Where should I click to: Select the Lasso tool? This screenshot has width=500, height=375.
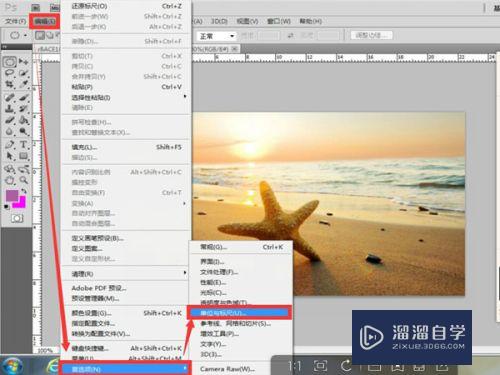10,73
